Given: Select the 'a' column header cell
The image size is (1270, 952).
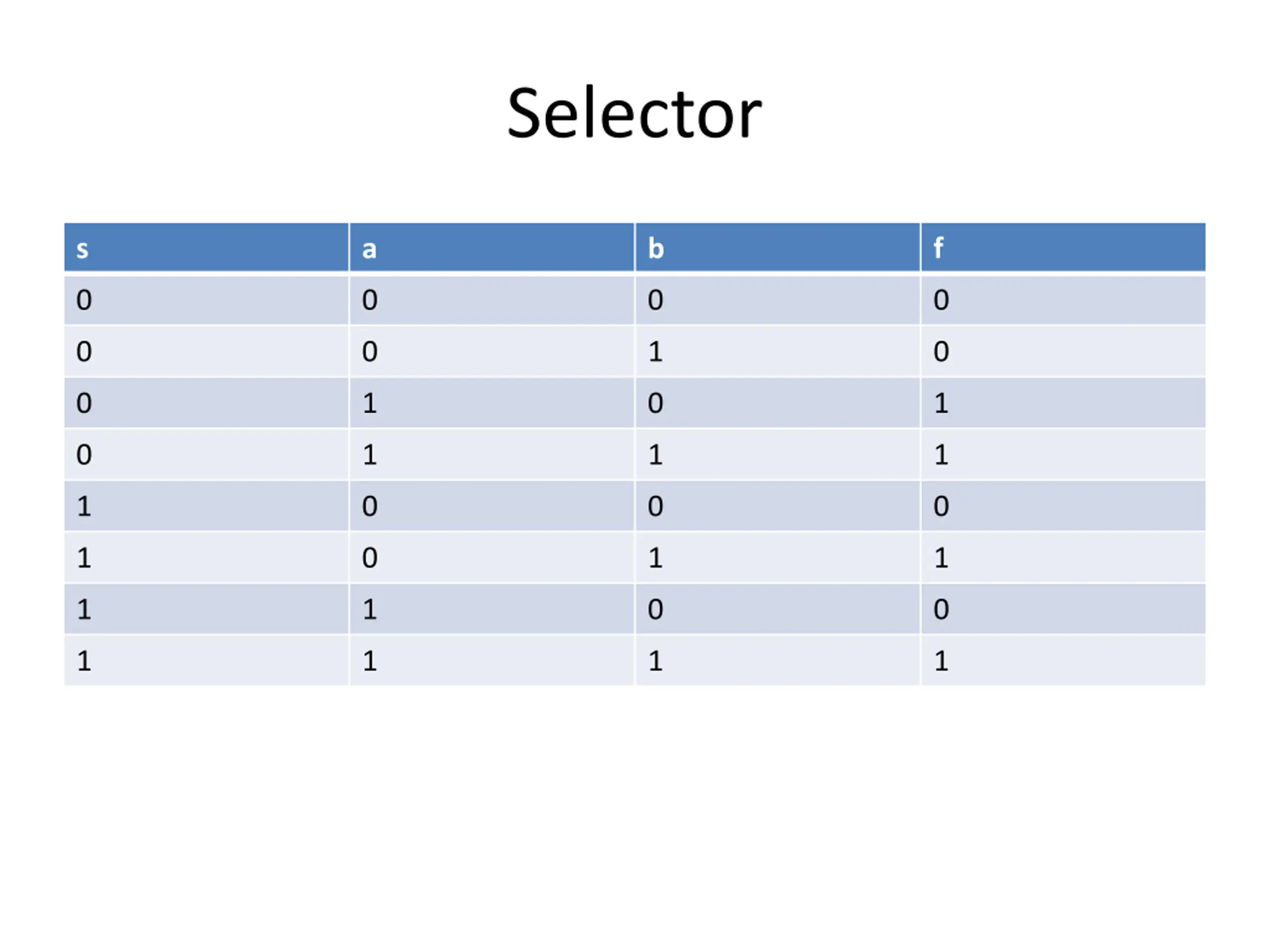Looking at the screenshot, I should [492, 247].
